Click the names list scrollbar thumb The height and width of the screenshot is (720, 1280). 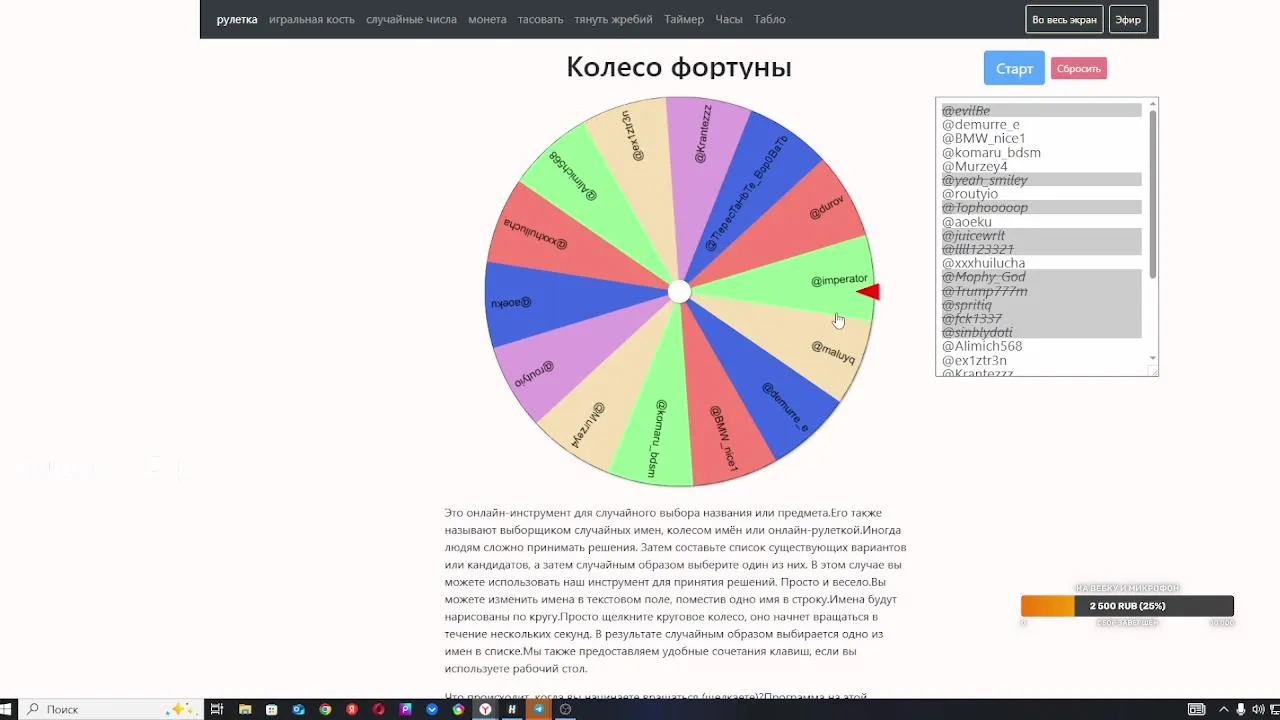1152,194
